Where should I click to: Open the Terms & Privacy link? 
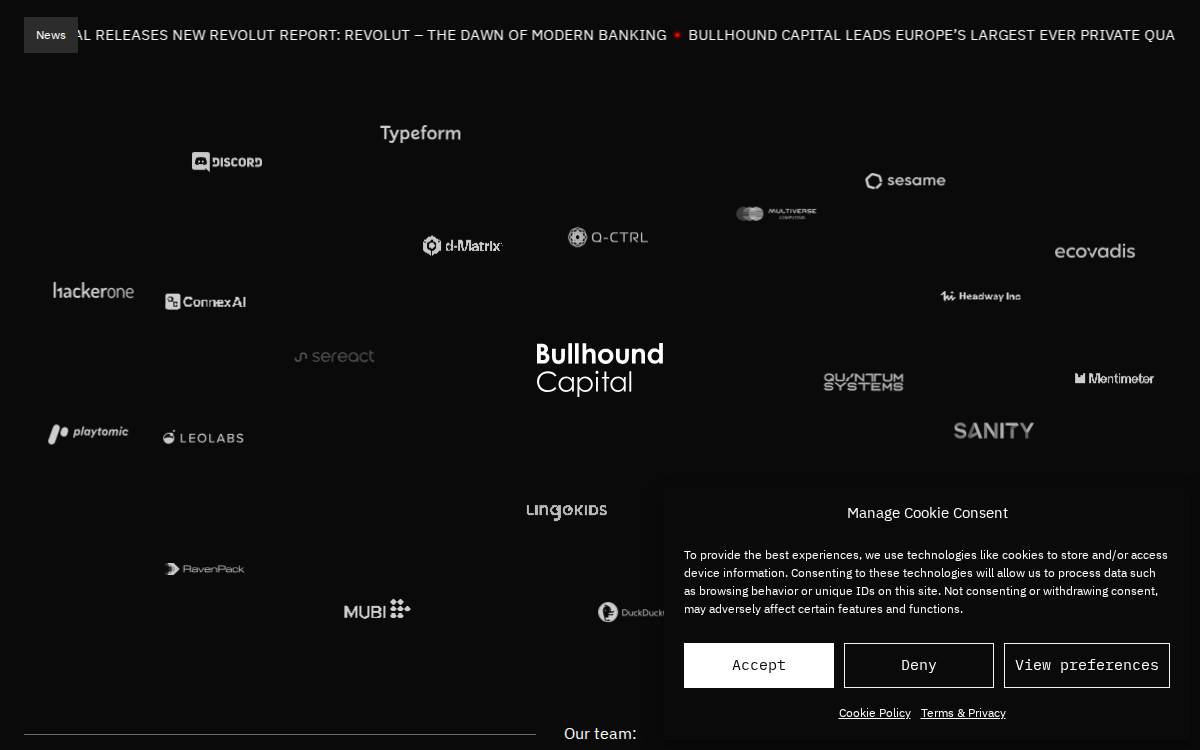[x=963, y=713]
